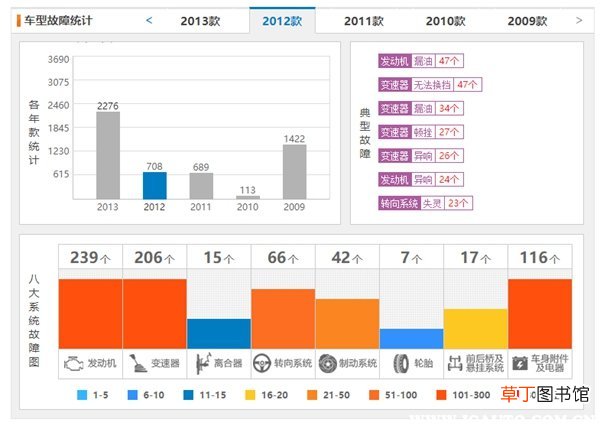
Task: Click the 66个 count header
Action: click(283, 257)
